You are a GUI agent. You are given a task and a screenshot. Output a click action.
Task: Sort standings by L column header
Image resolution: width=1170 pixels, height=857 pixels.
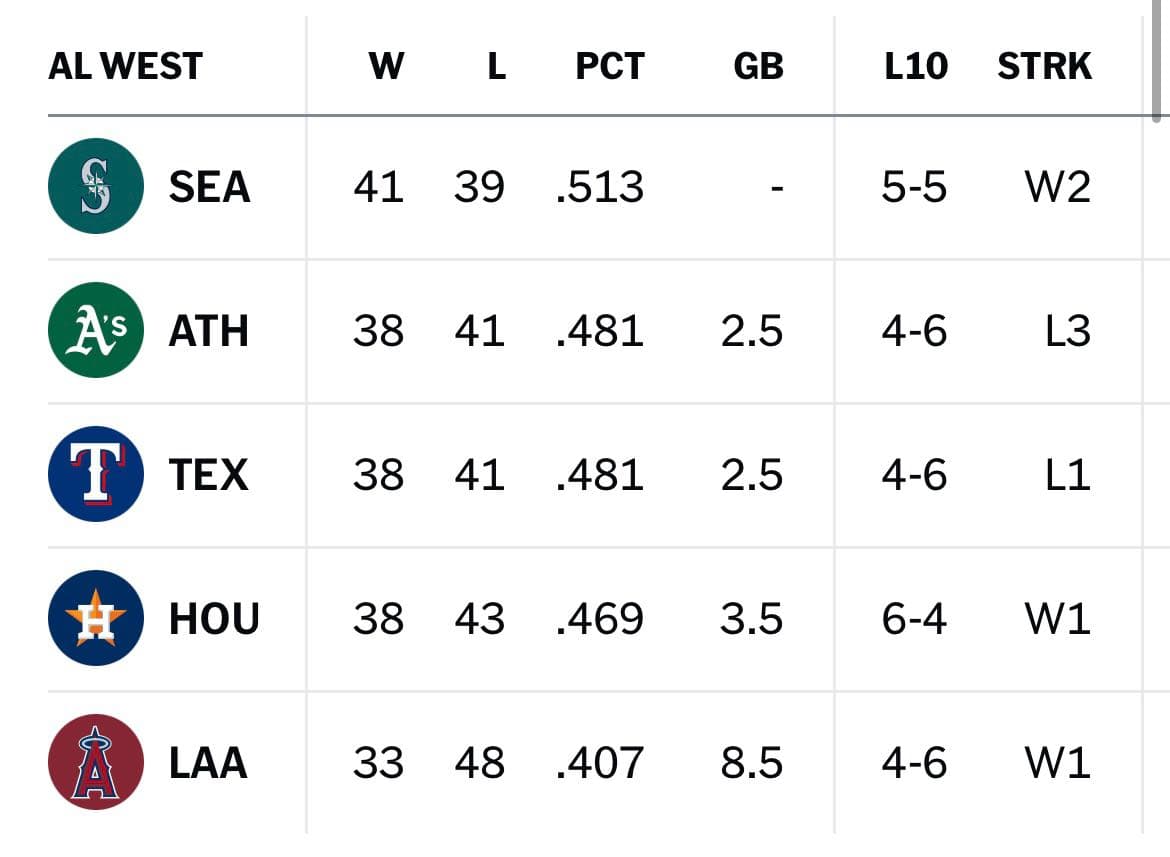(497, 66)
